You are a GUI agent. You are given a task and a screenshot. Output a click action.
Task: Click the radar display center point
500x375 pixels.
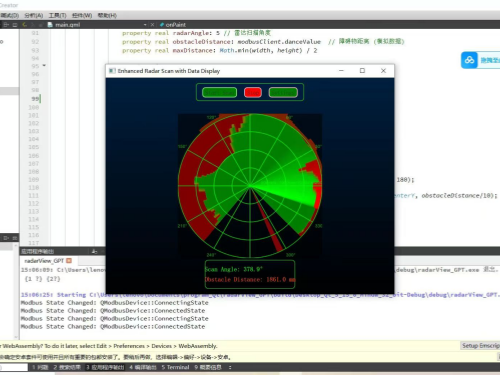[x=250, y=186]
